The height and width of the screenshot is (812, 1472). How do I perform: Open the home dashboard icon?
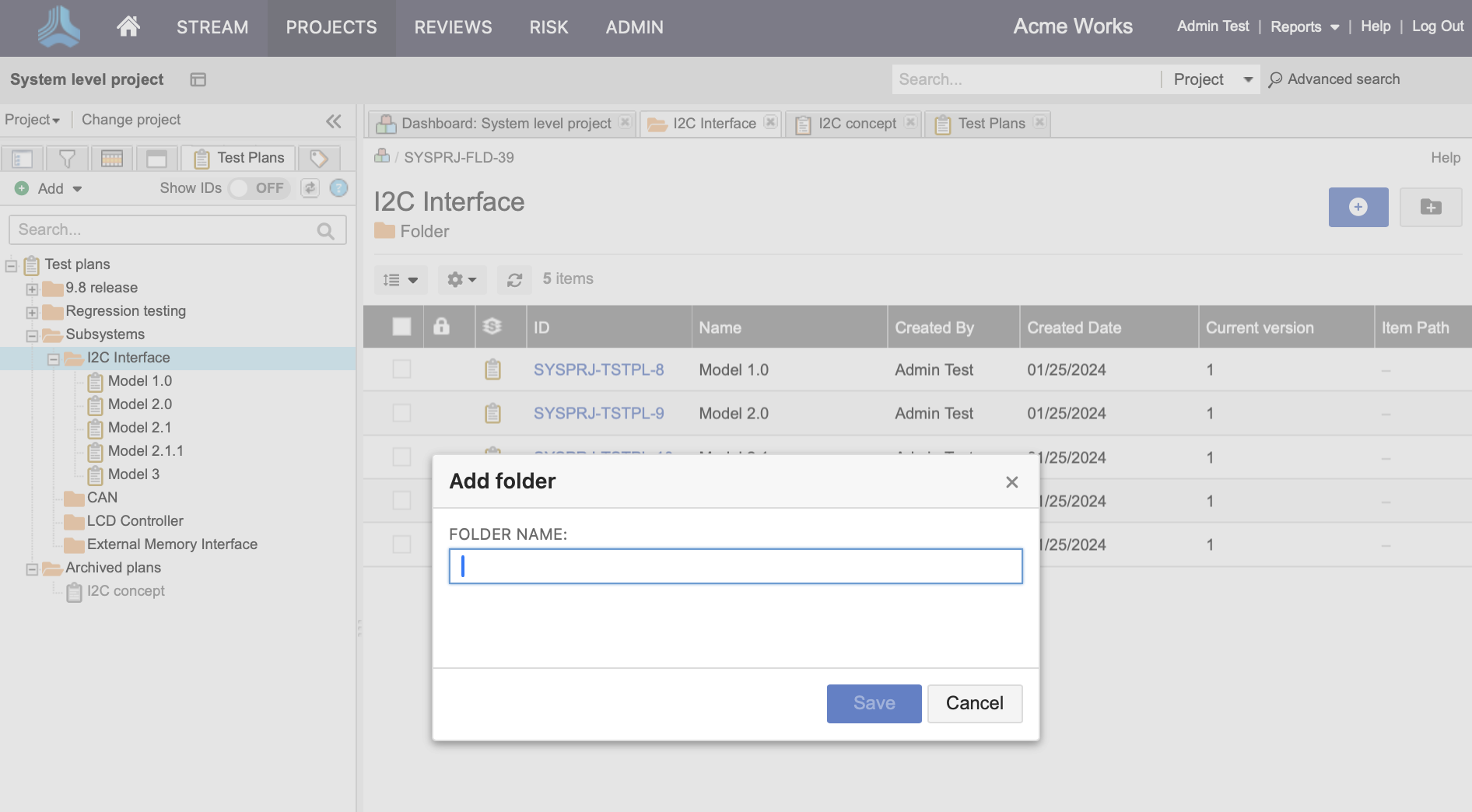point(128,26)
